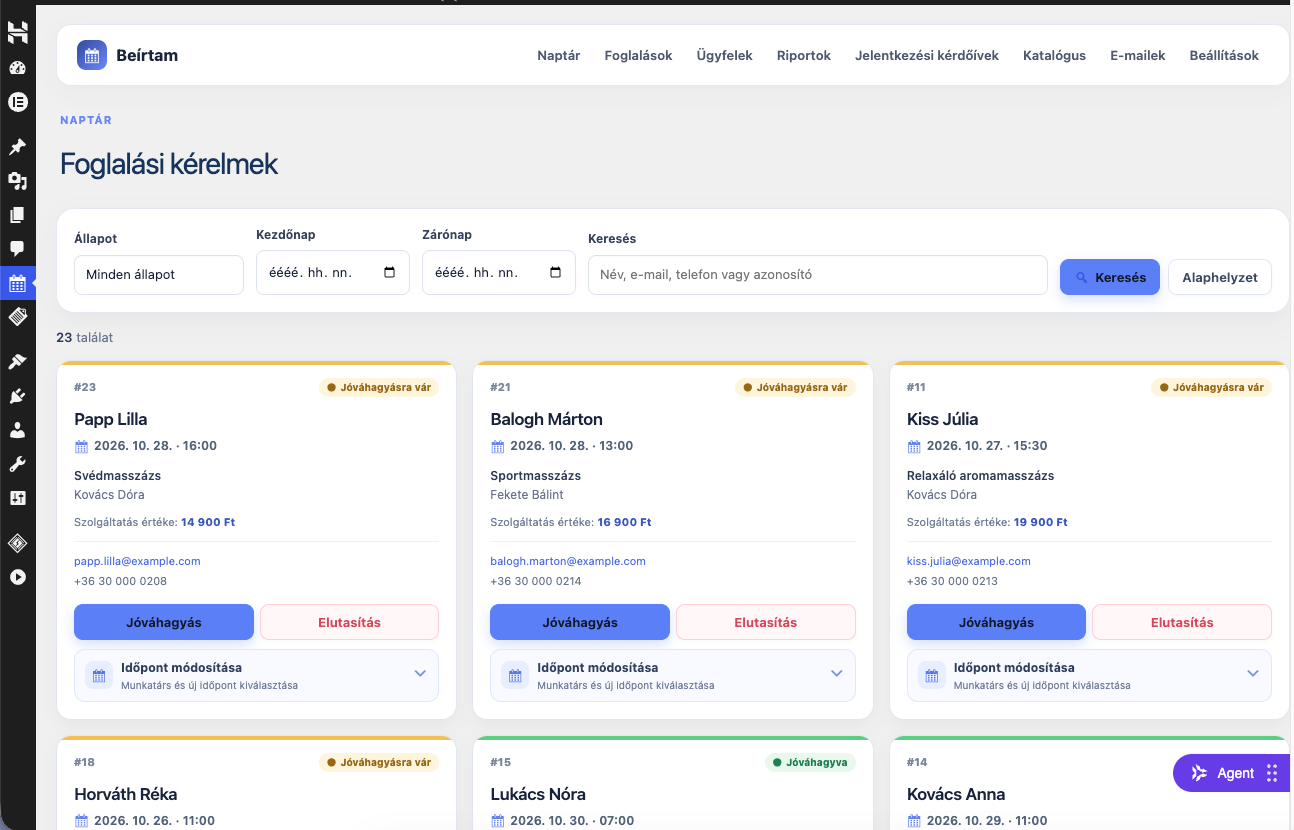
Task: Click the Elementor icon in the sidebar
Action: tap(17, 101)
